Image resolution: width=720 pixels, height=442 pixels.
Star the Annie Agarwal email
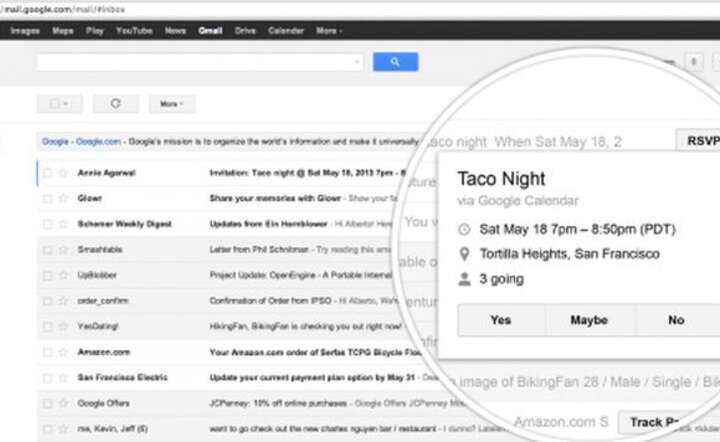[x=63, y=173]
